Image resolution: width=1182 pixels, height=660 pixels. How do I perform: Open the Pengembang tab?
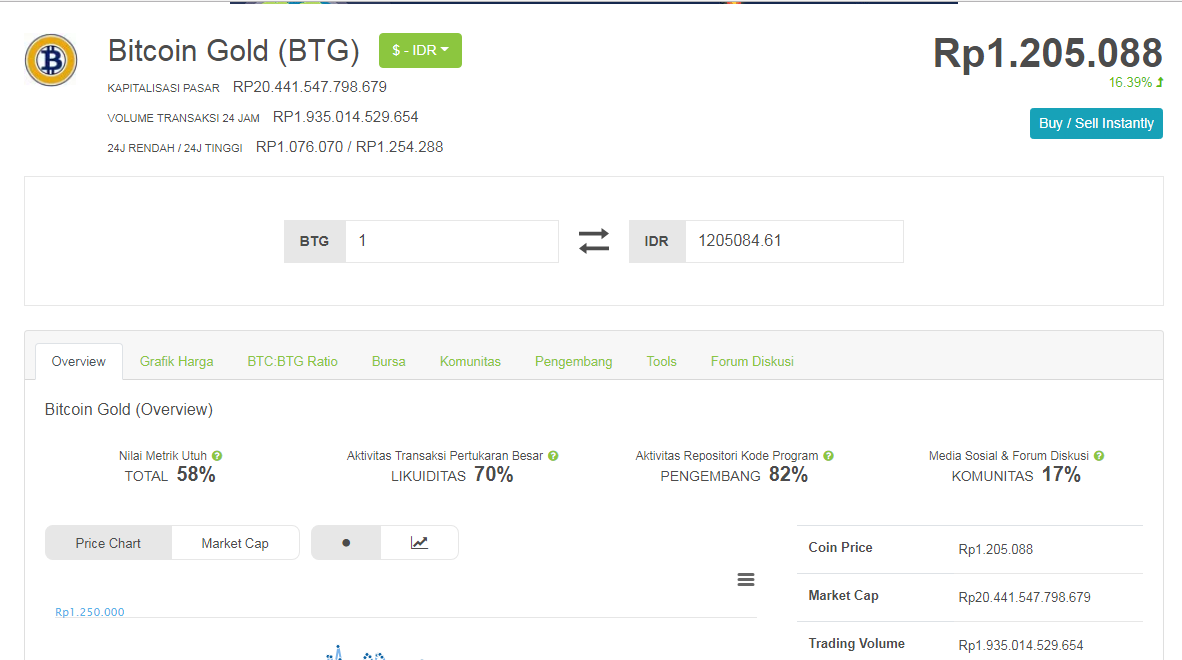[x=574, y=362]
